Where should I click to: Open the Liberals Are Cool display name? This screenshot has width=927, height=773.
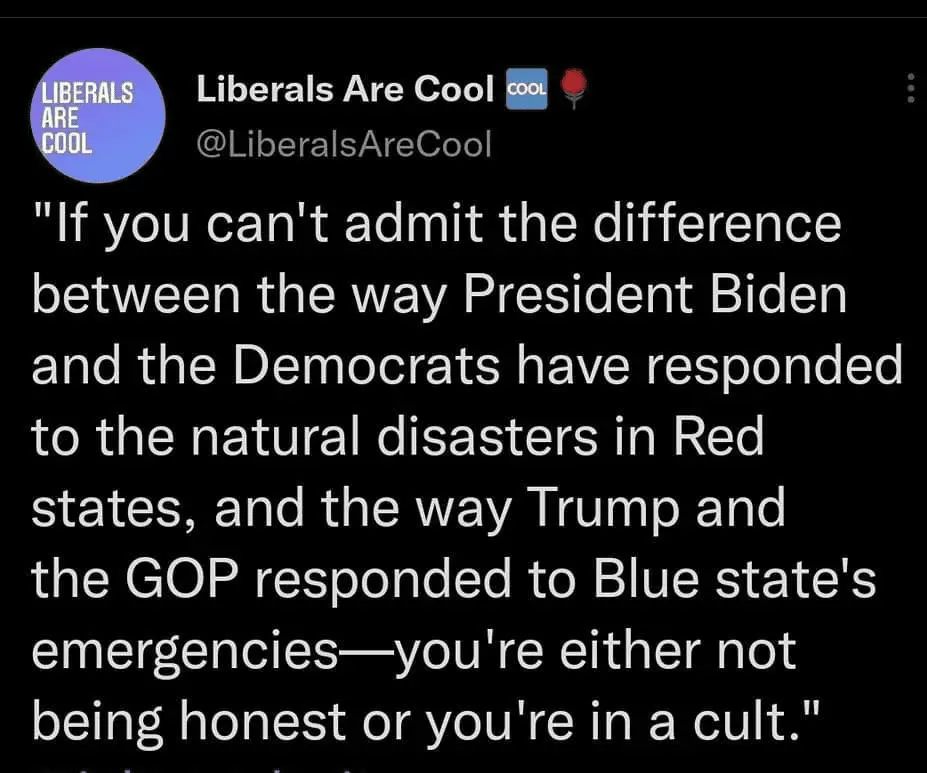345,89
